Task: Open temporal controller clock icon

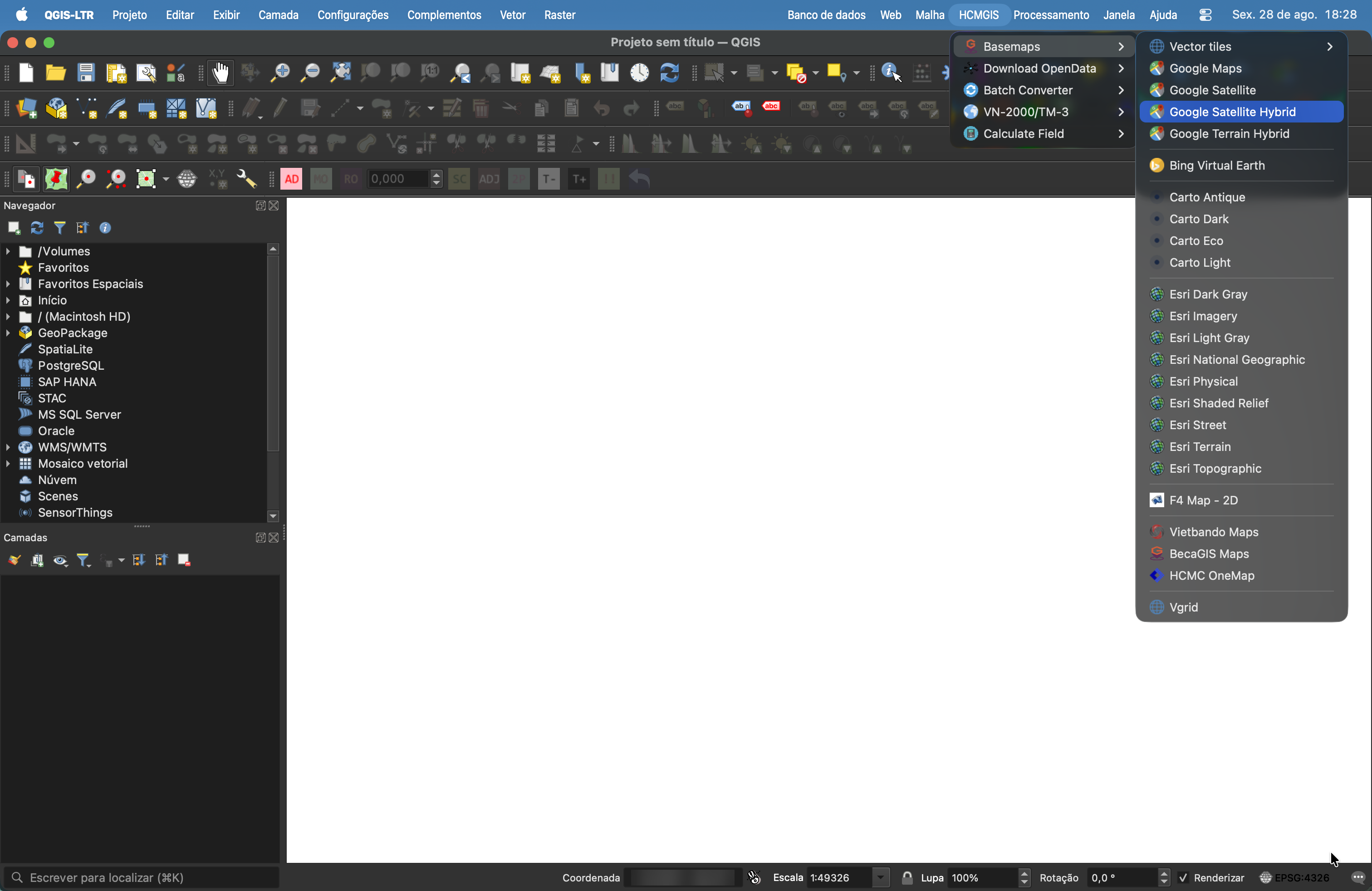Action: [x=639, y=73]
